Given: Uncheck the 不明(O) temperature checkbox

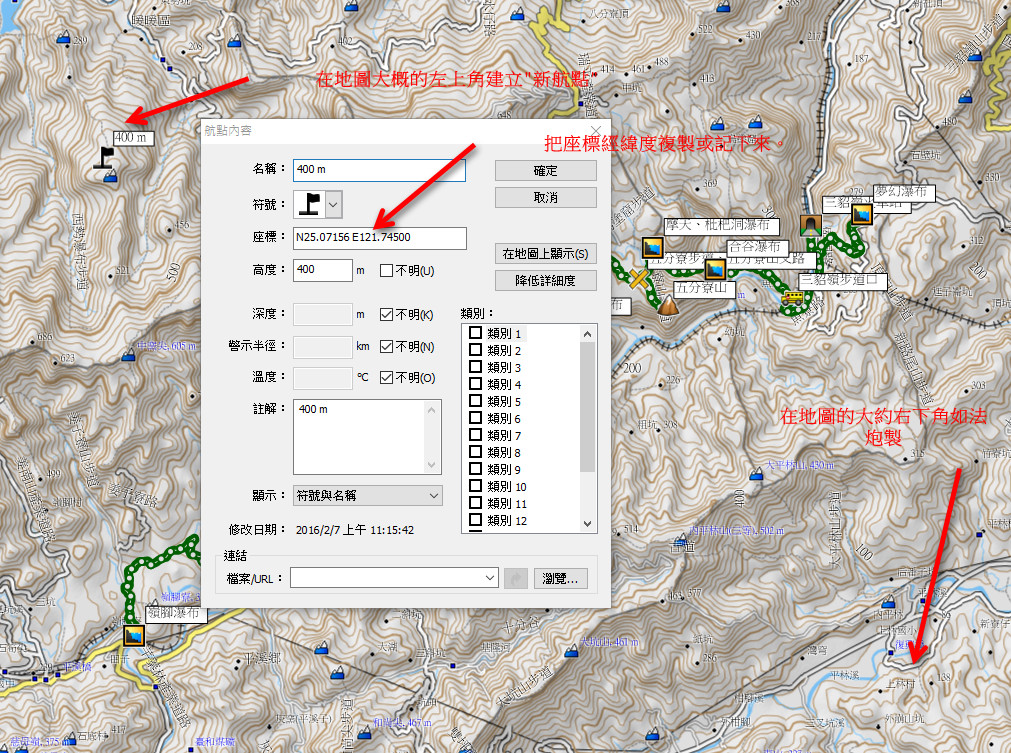Looking at the screenshot, I should click(387, 378).
